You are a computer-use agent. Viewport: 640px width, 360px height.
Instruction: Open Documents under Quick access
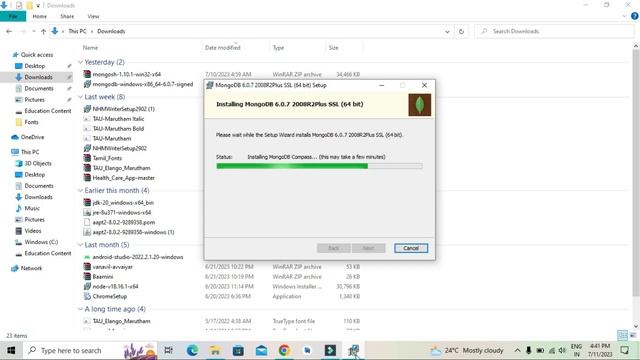click(39, 89)
